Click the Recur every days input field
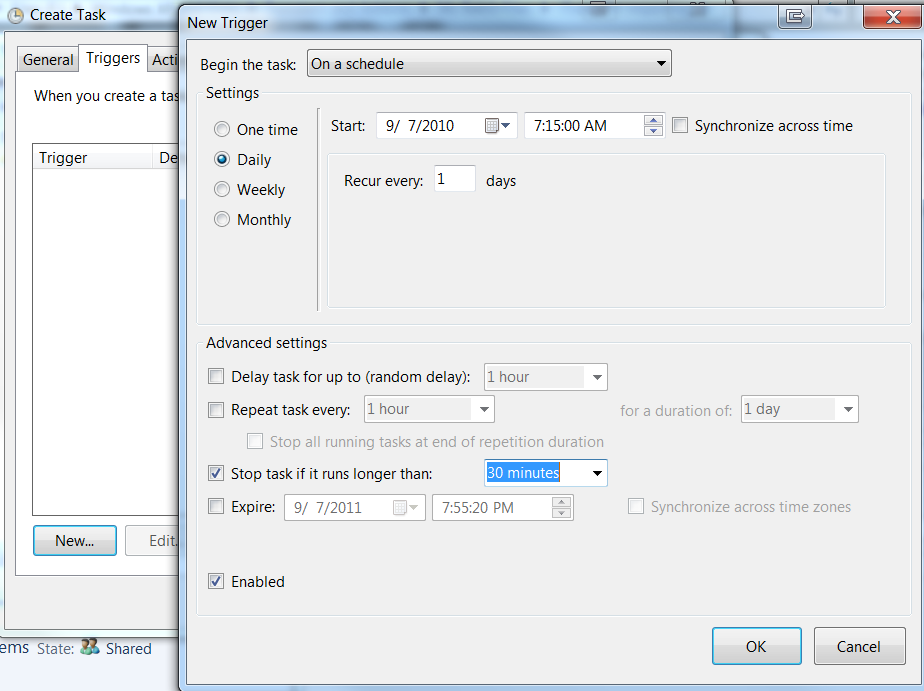The width and height of the screenshot is (924, 691). click(x=454, y=180)
